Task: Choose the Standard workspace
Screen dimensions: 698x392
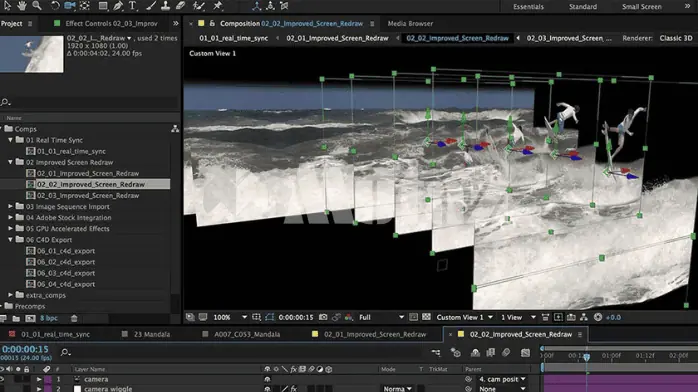Action: coord(583,7)
